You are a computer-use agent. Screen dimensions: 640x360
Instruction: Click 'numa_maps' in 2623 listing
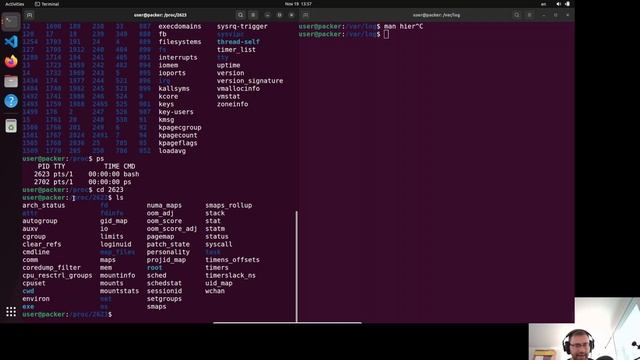(x=164, y=205)
